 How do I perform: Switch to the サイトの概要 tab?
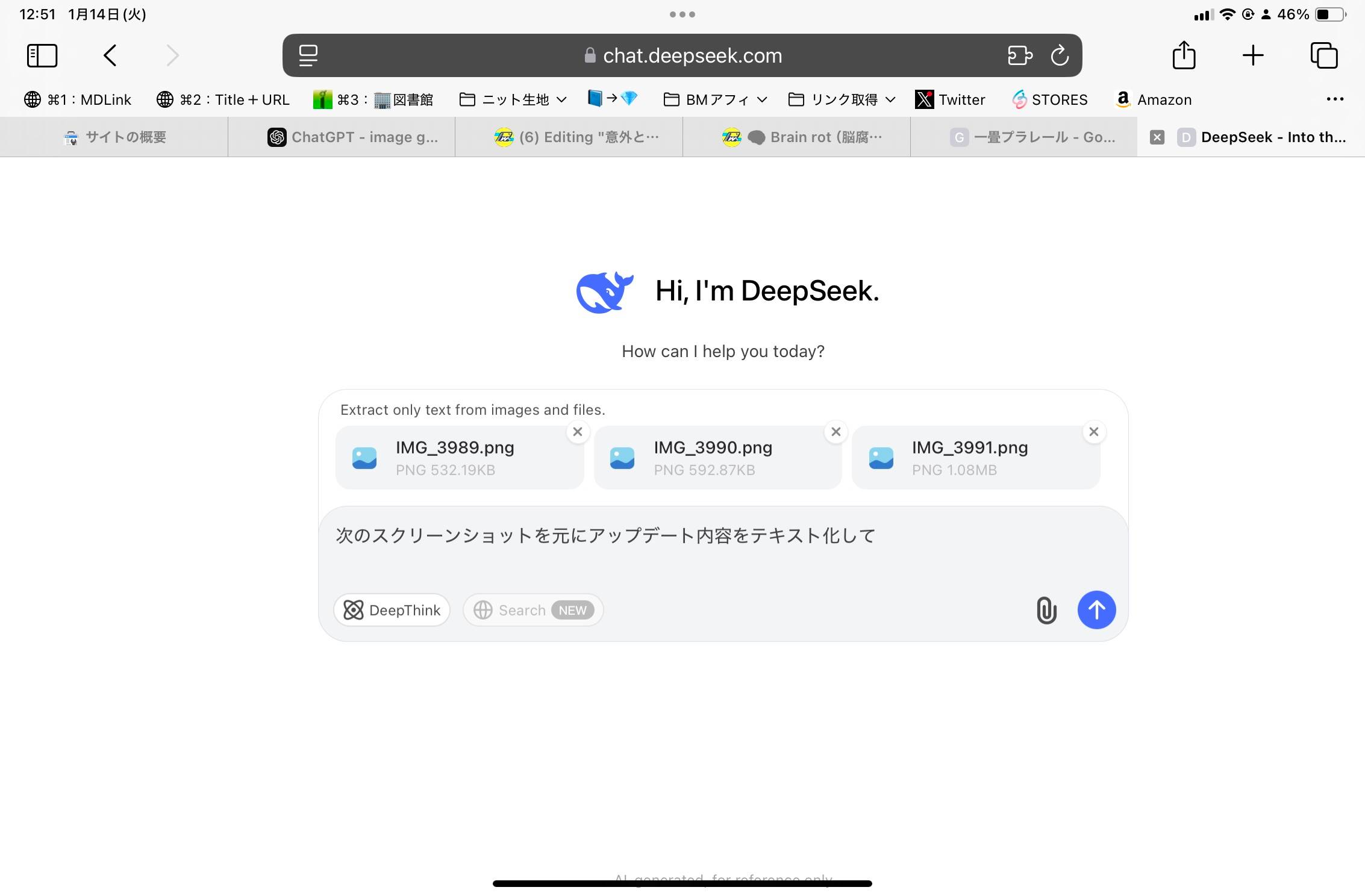114,137
